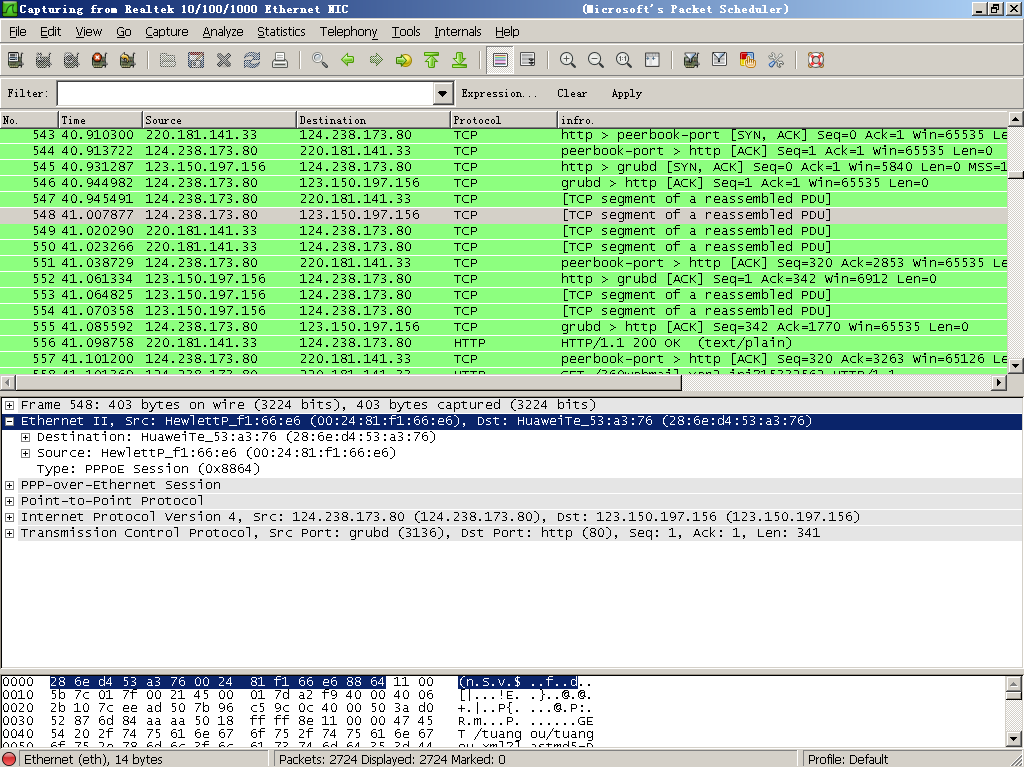Open the Go menu
The height and width of the screenshot is (768, 1024).
click(123, 31)
